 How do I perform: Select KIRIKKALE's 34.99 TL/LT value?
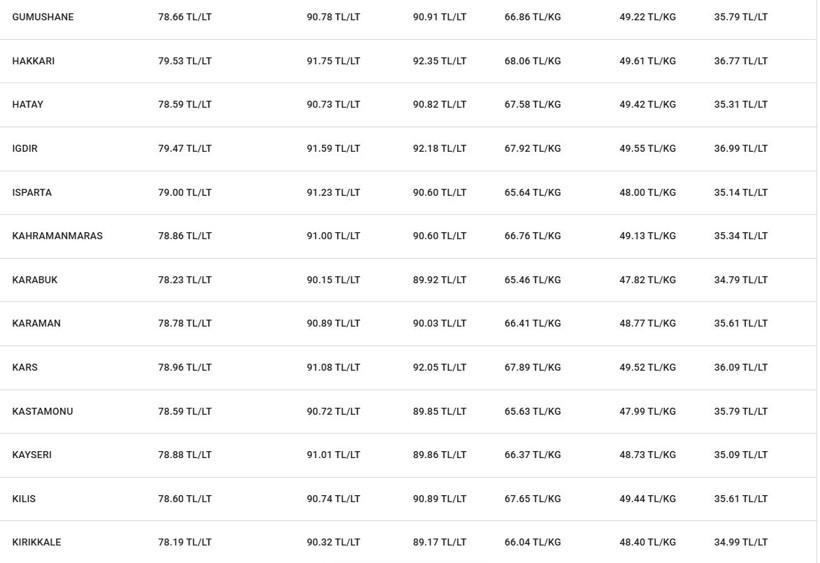point(741,542)
